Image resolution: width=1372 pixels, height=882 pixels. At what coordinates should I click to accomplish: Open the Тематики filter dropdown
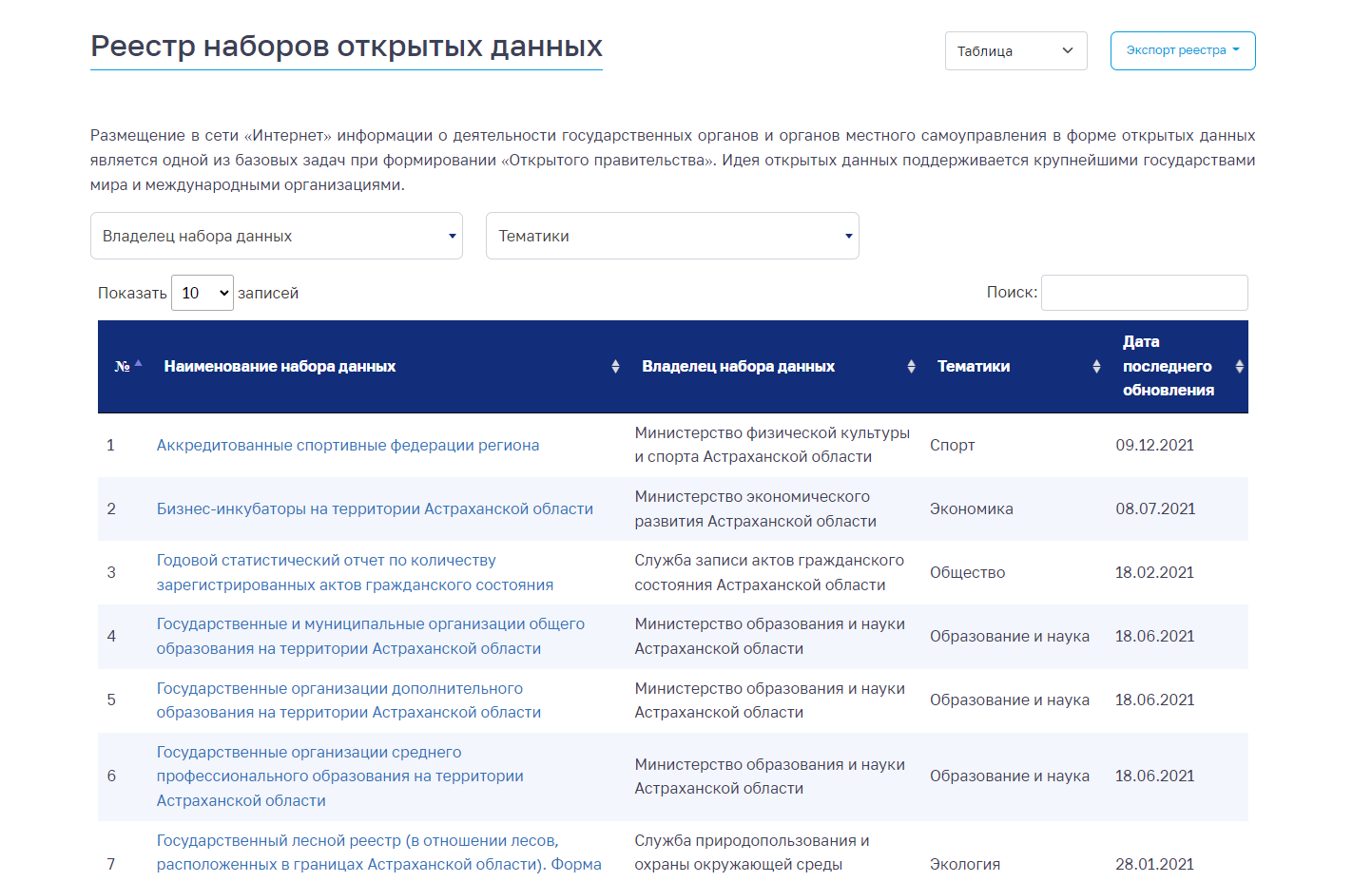click(x=672, y=237)
